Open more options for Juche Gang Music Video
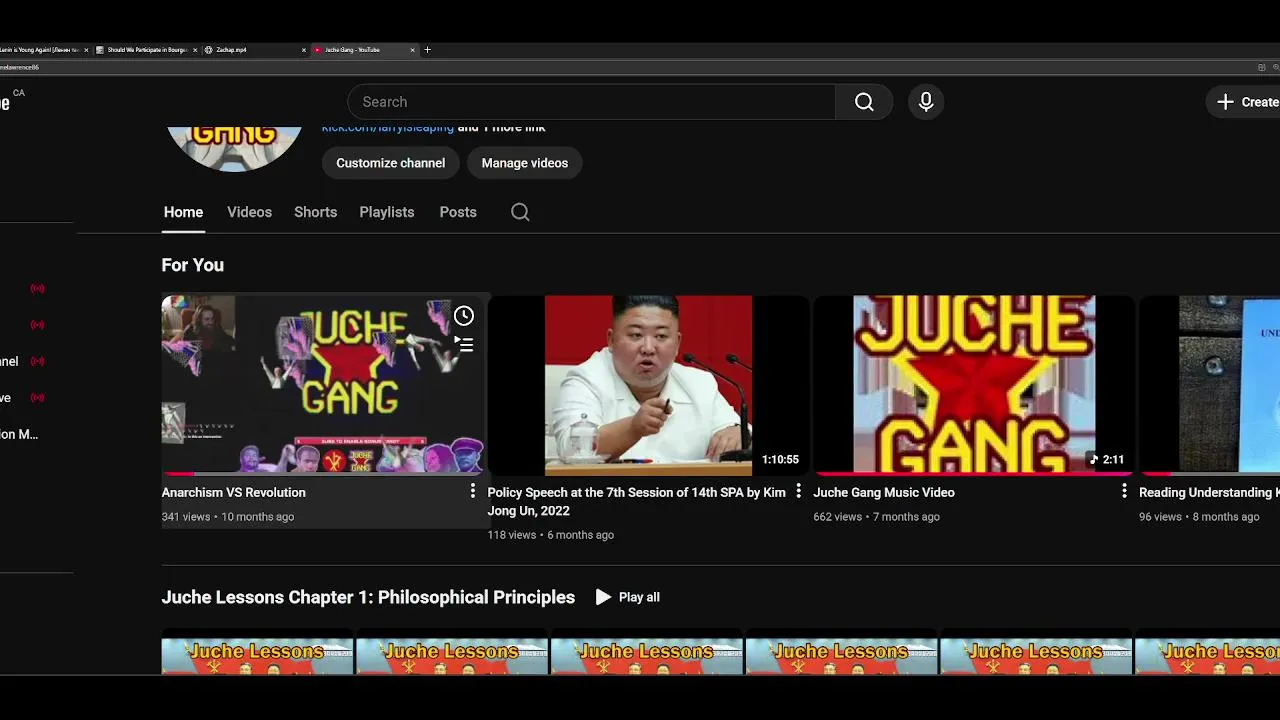 click(1124, 491)
